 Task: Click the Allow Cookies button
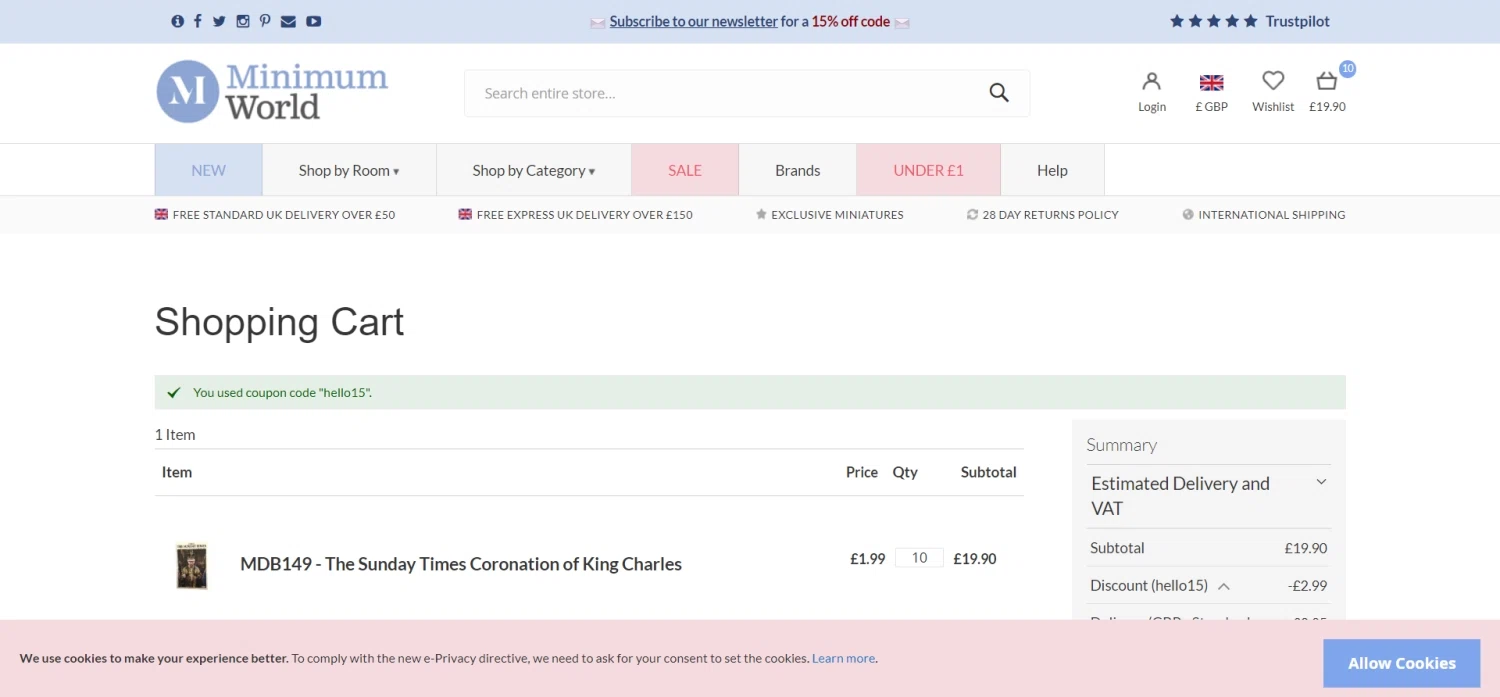click(1401, 663)
